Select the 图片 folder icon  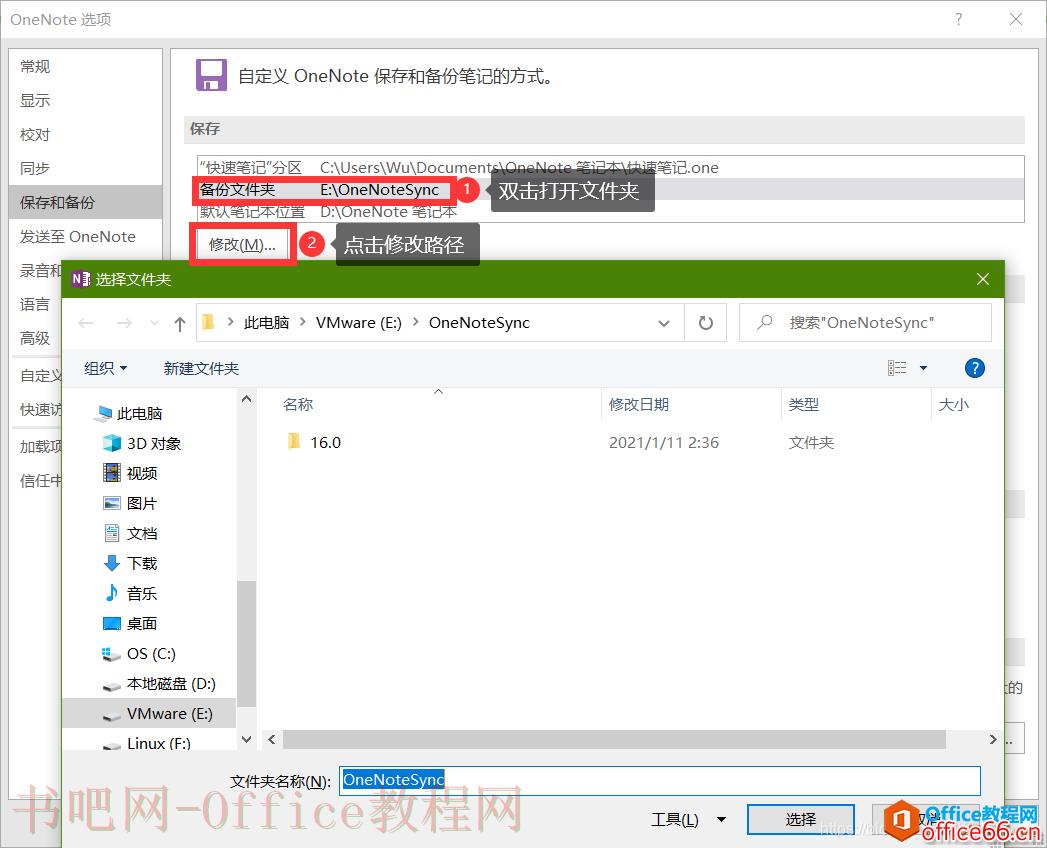click(112, 503)
